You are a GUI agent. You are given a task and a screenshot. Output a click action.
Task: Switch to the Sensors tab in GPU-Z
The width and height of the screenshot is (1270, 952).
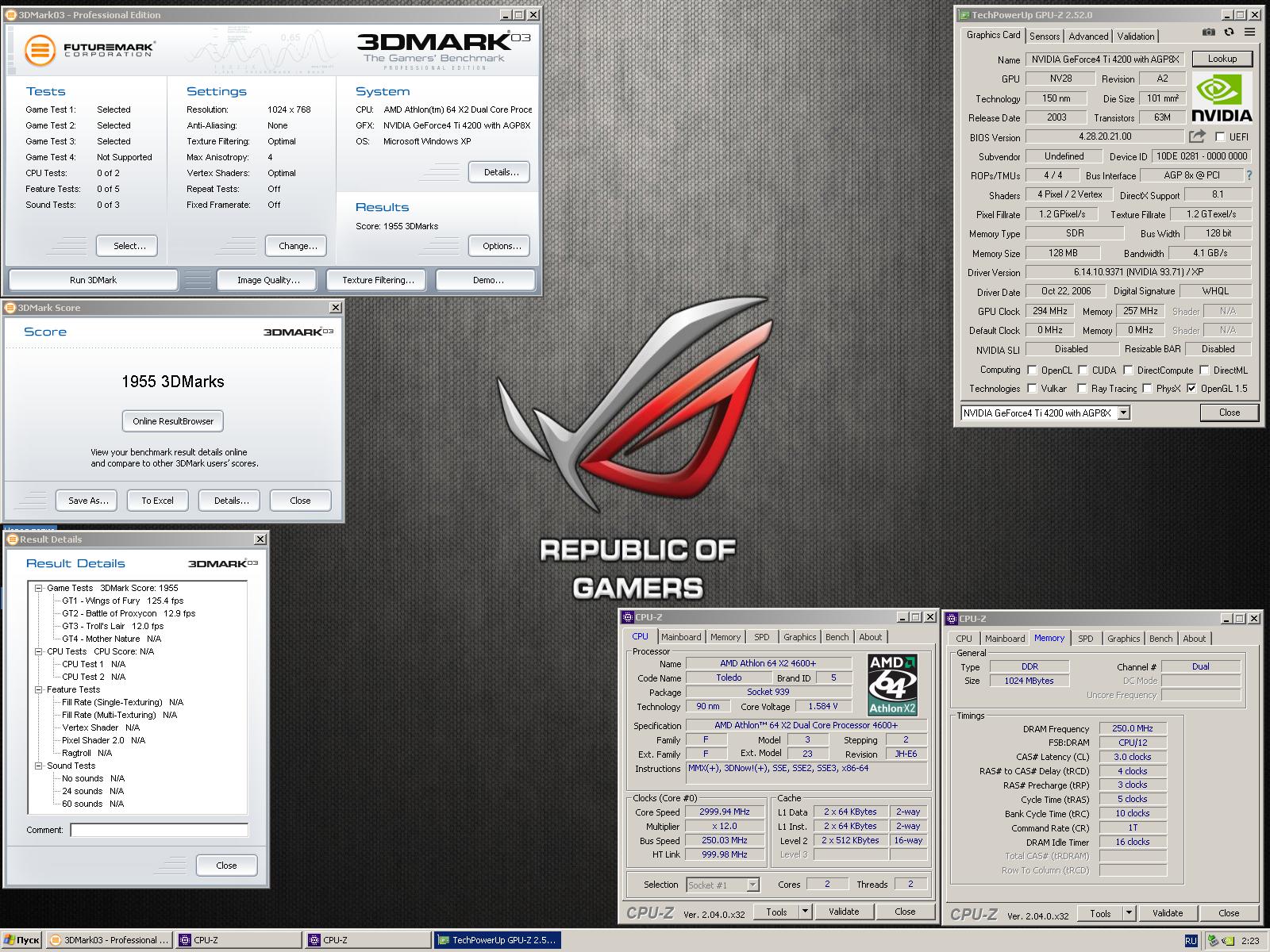[1045, 36]
